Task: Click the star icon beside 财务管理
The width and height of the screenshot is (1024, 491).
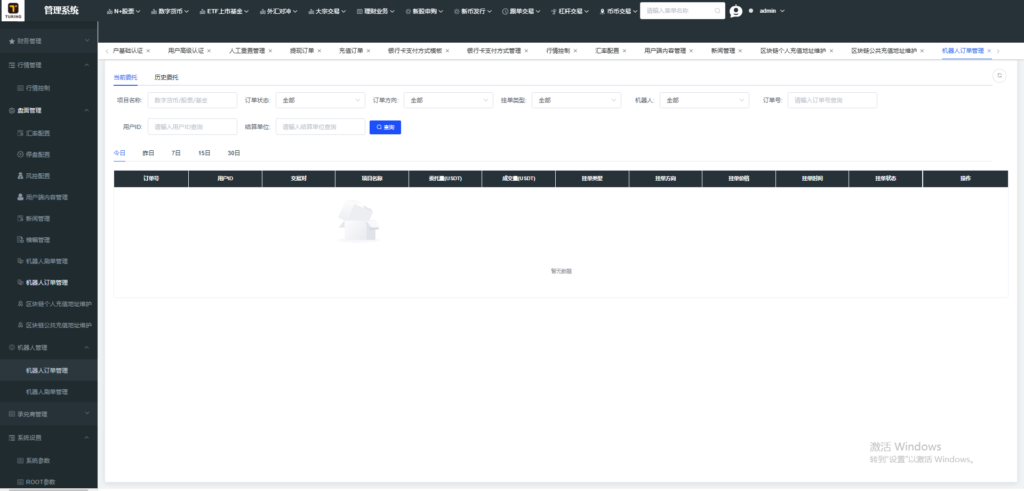Action: point(12,41)
